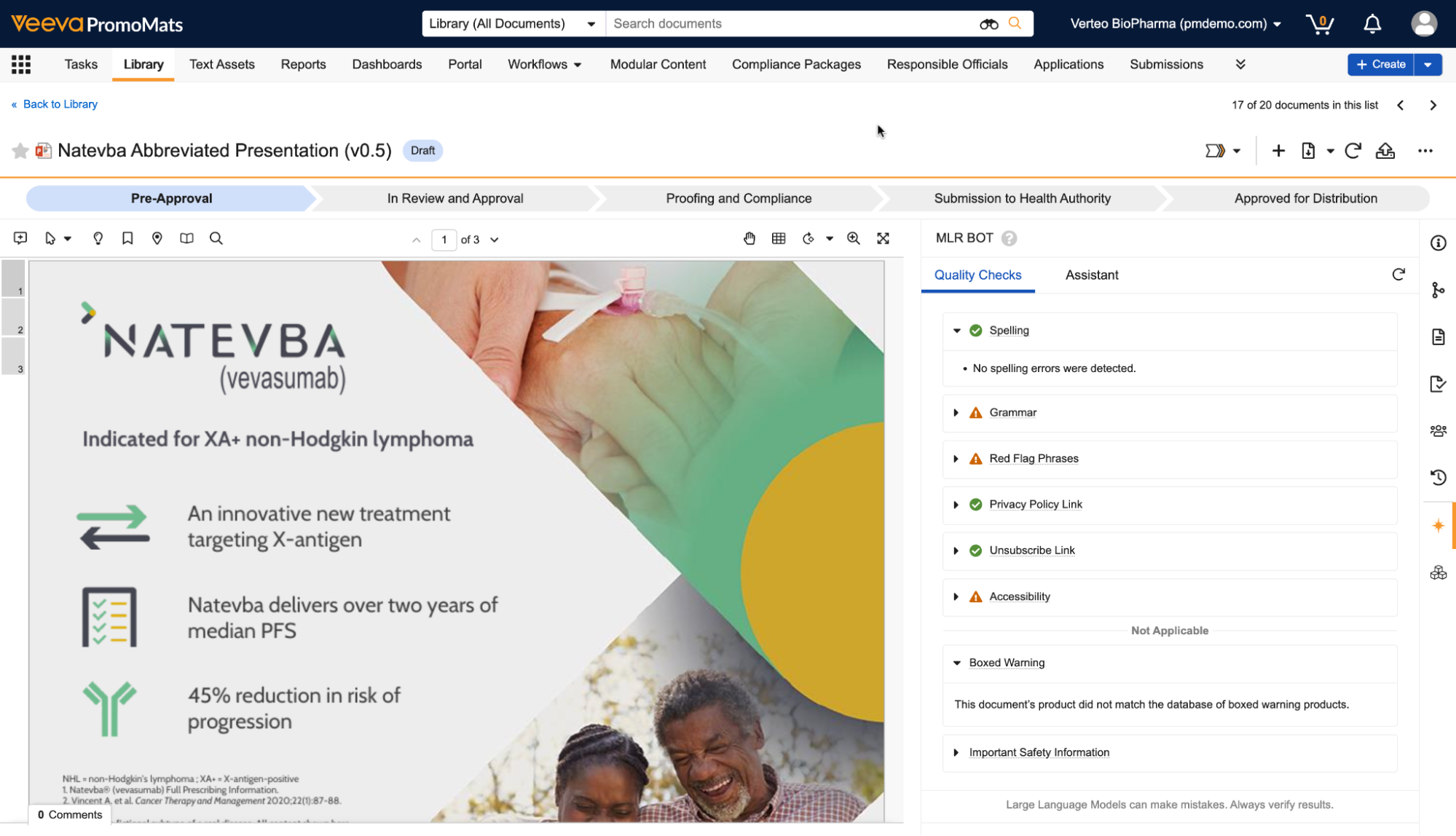Click the Create button
Image resolution: width=1456 pixels, height=836 pixels.
click(1381, 65)
